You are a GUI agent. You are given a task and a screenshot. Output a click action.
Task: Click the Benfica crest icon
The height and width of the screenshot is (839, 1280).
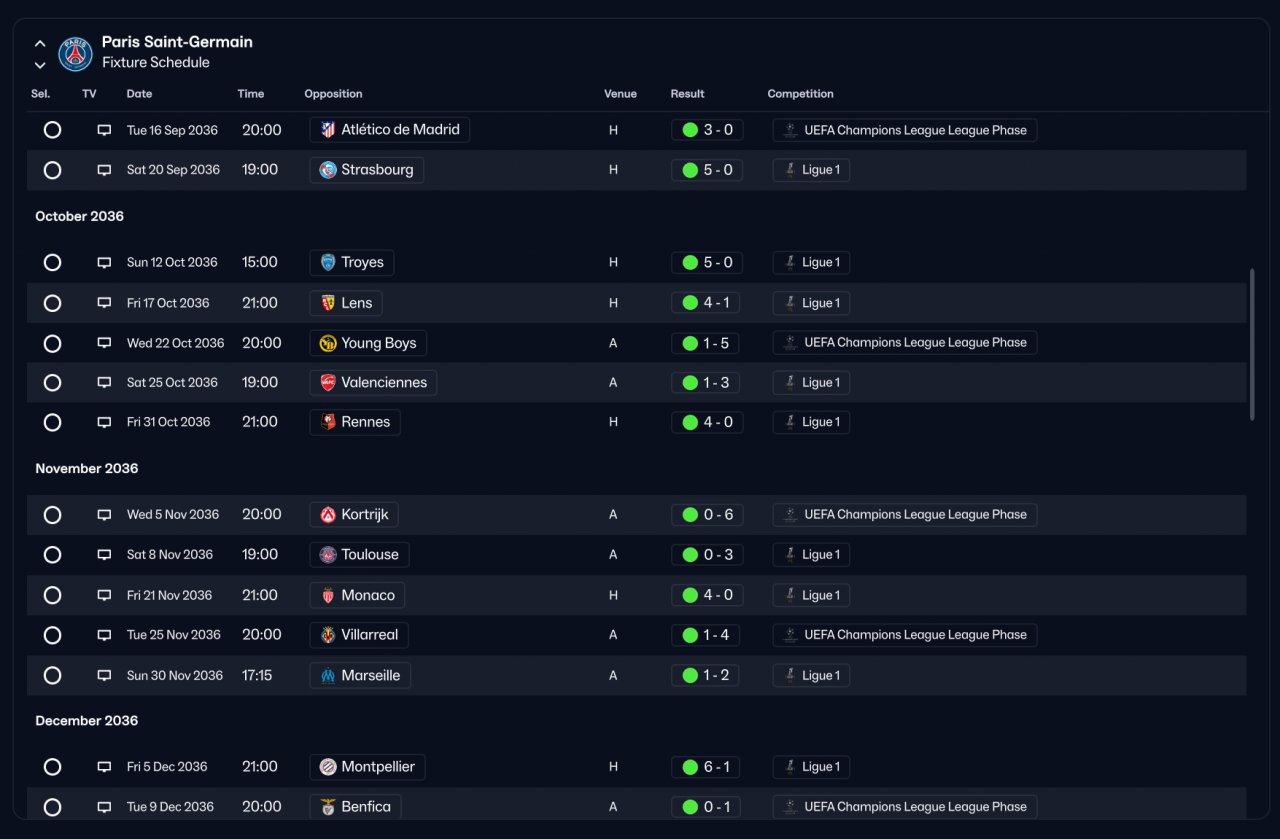pos(328,807)
